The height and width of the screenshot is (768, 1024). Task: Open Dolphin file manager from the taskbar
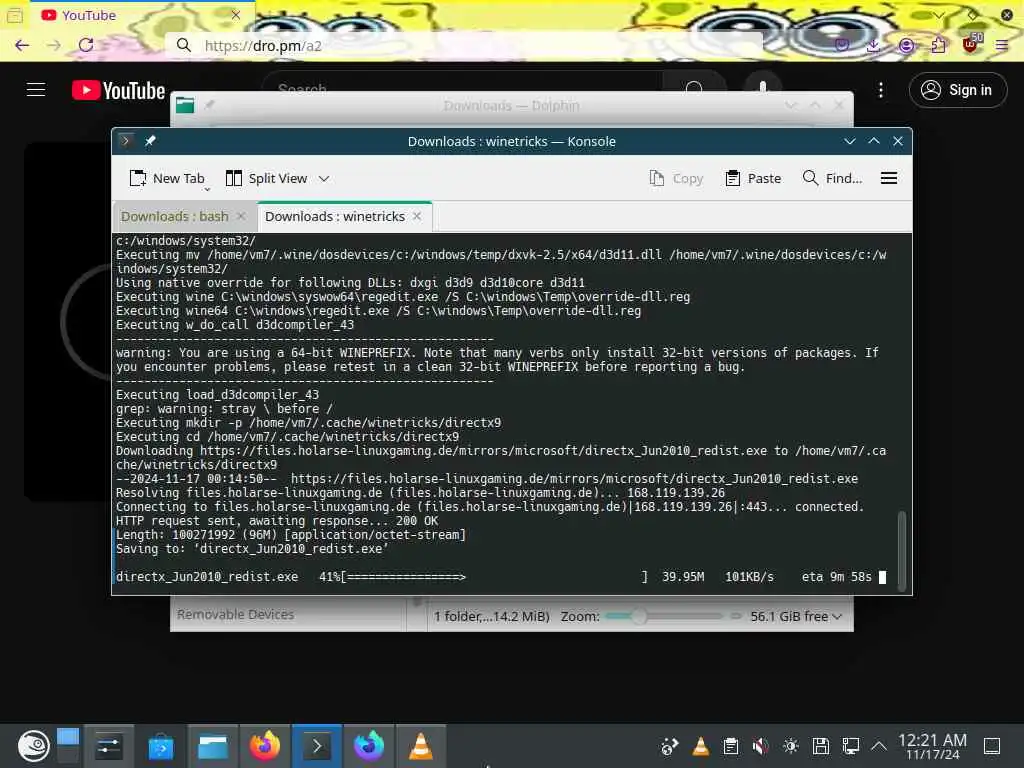(x=213, y=746)
